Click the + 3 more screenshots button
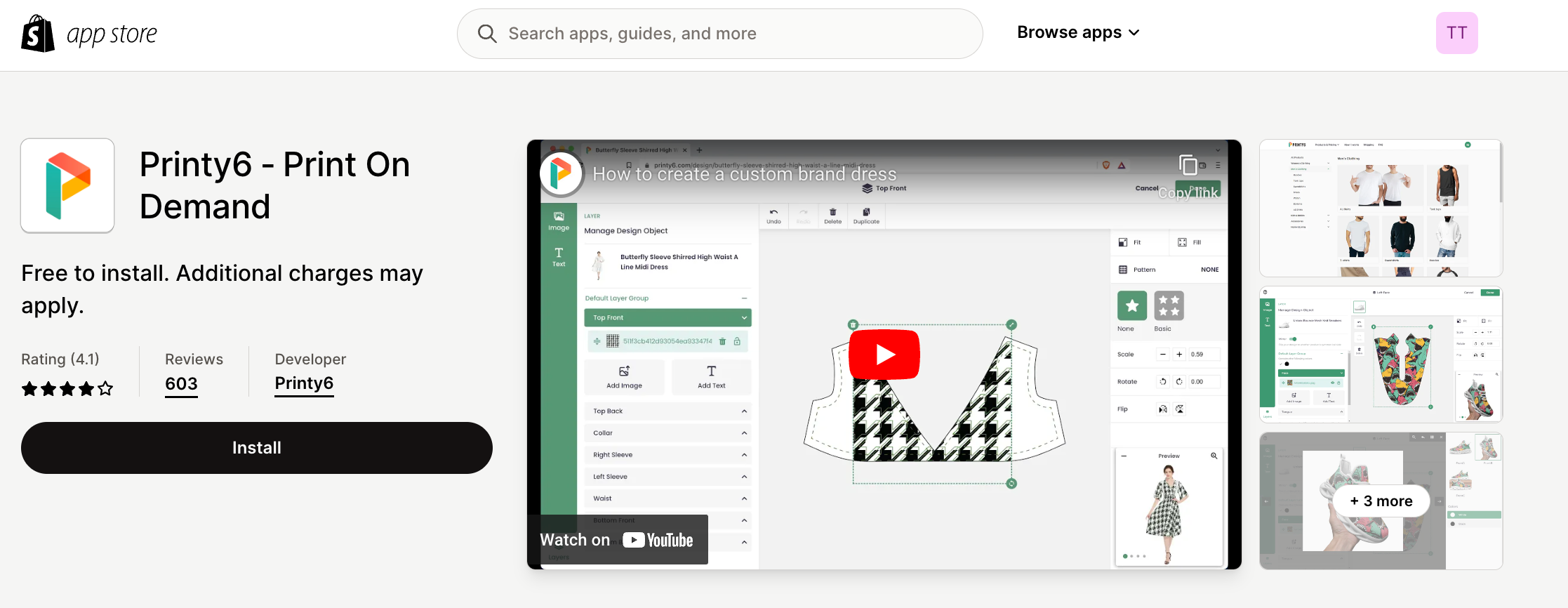 1381,501
